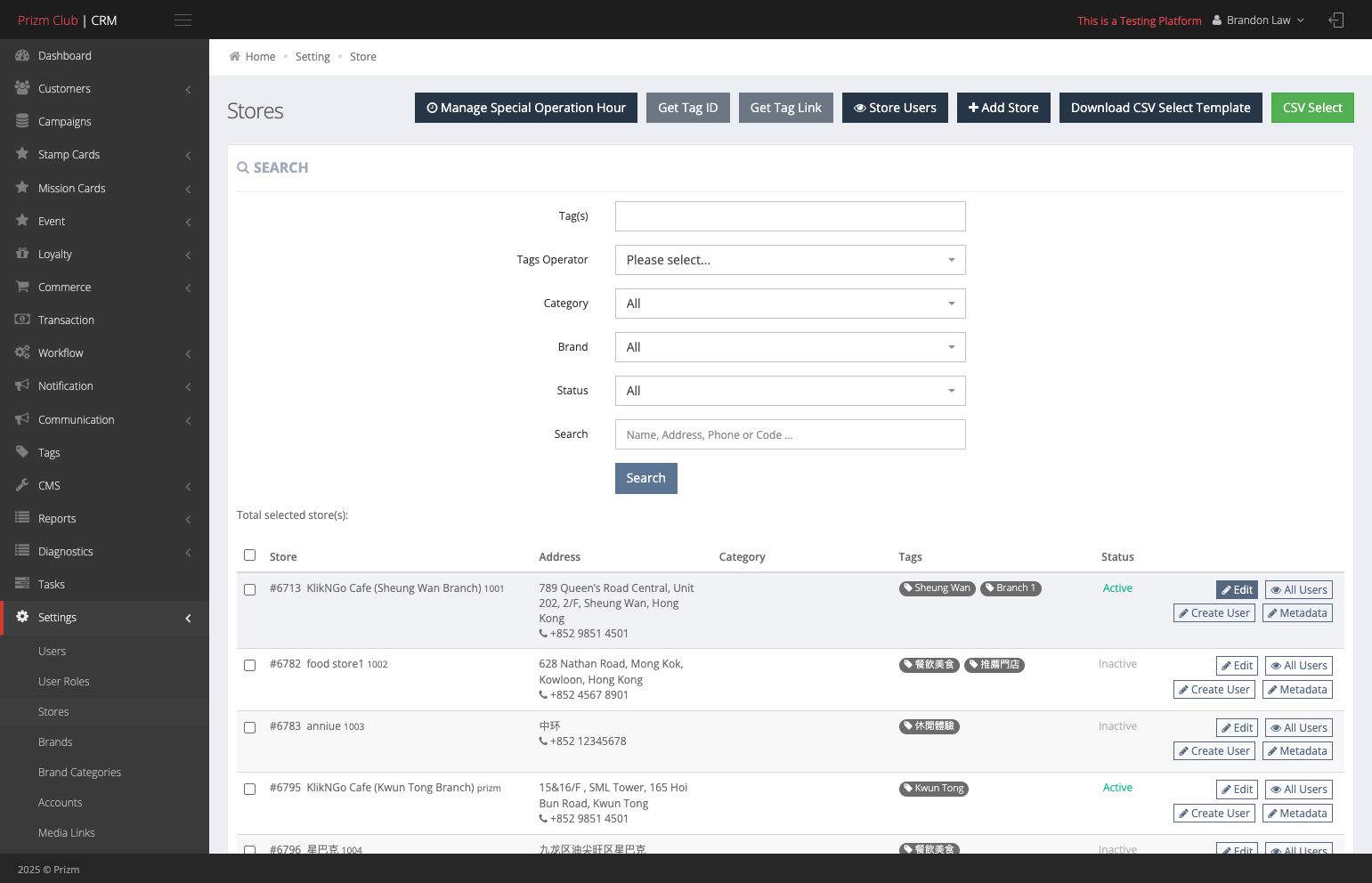Open the Brandon Law user menu
The width and height of the screenshot is (1372, 883).
click(1258, 20)
